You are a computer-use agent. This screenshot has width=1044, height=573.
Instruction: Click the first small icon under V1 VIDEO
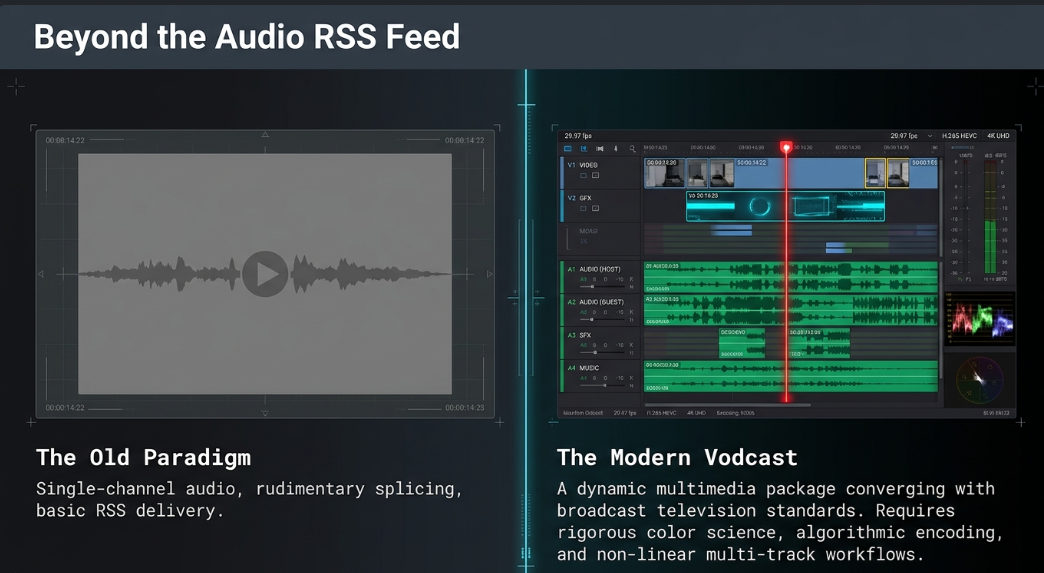(583, 176)
